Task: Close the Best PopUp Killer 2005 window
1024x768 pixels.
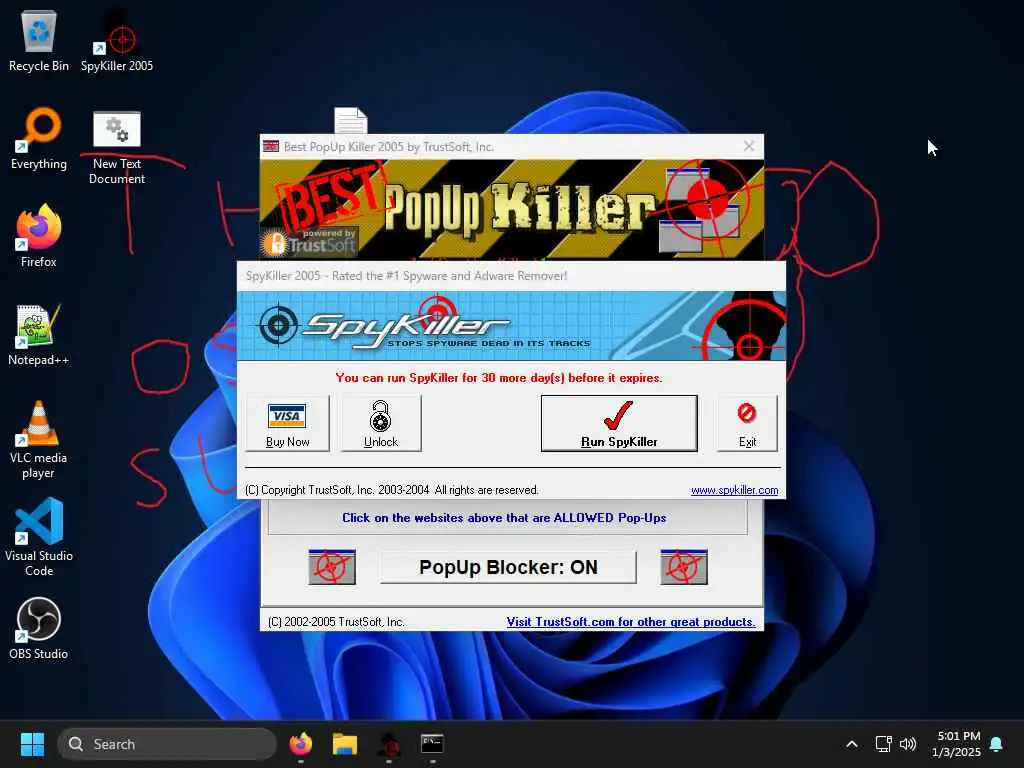Action: [x=749, y=146]
